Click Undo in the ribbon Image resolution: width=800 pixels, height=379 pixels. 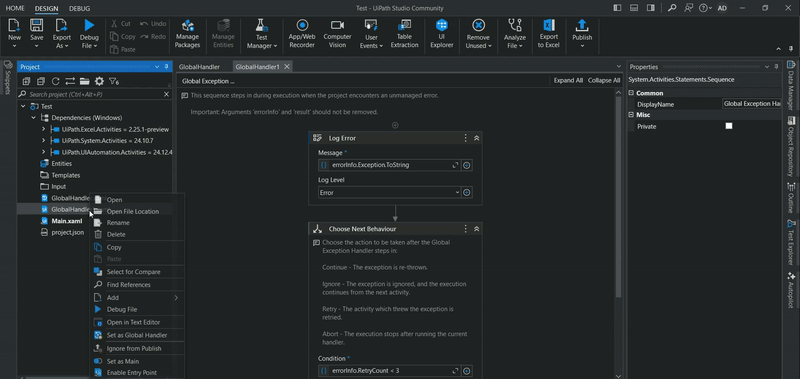pos(153,23)
